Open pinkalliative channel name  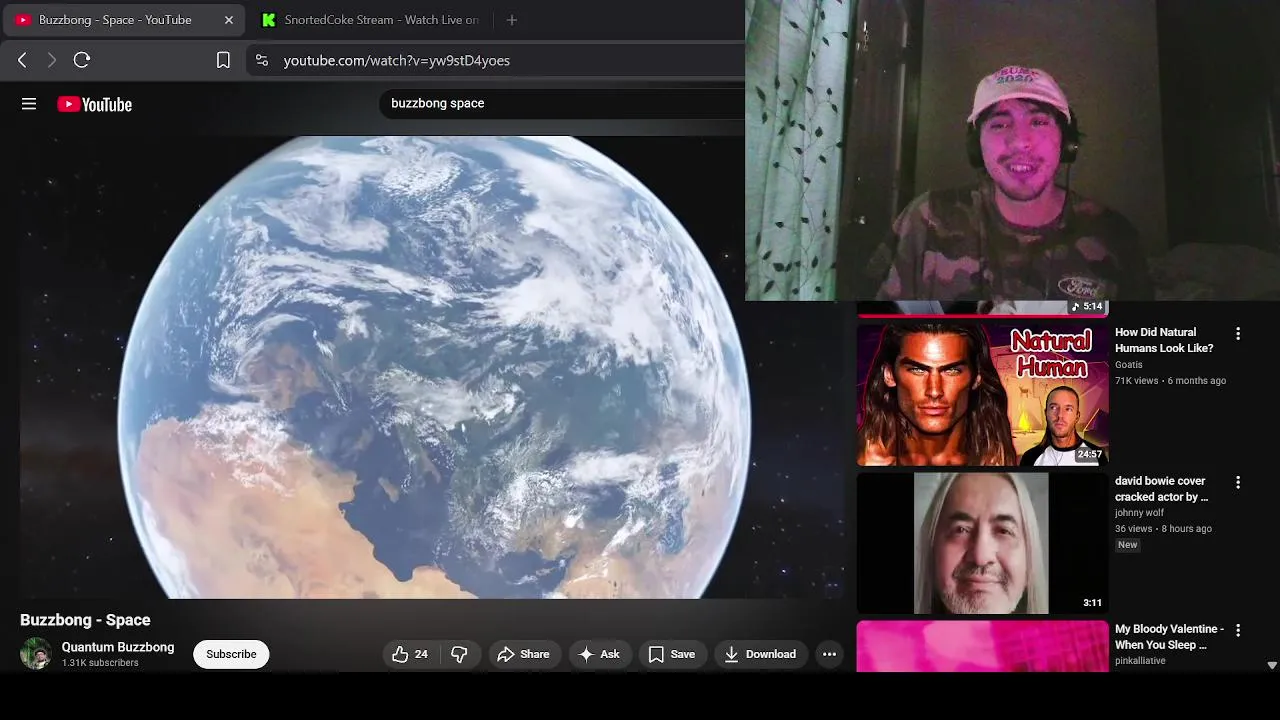click(x=1141, y=661)
